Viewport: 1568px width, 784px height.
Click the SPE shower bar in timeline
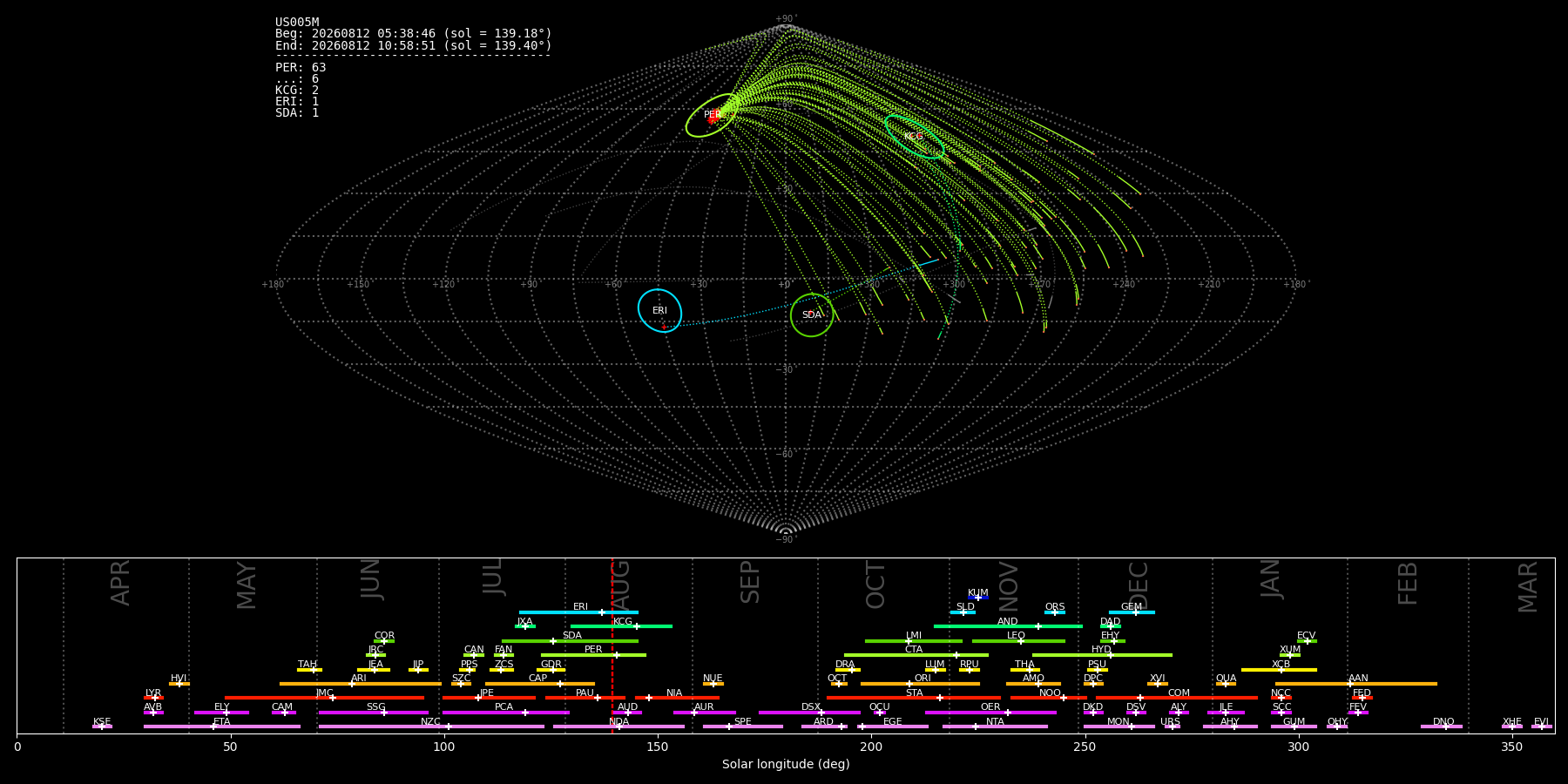[x=743, y=727]
